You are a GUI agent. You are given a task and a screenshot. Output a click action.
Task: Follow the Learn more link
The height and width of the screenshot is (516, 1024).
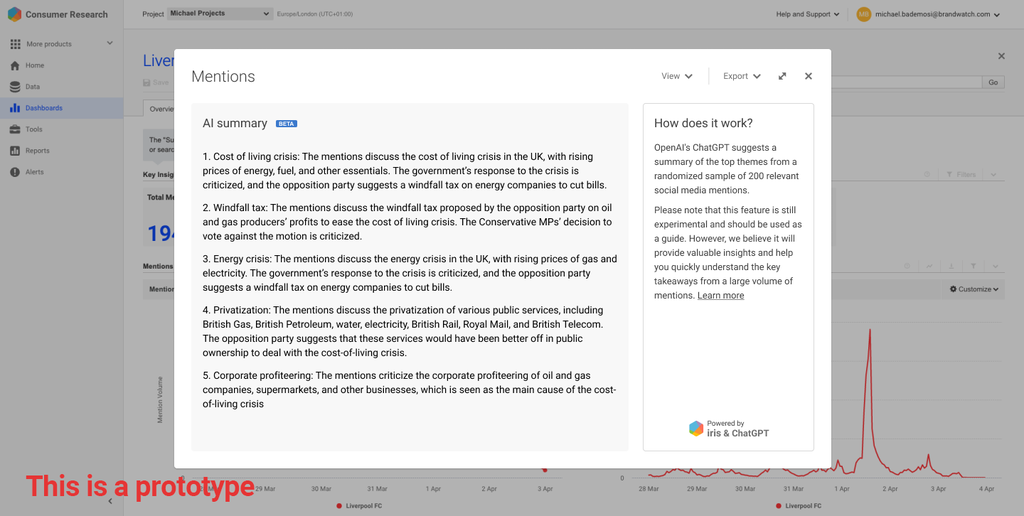coord(720,296)
